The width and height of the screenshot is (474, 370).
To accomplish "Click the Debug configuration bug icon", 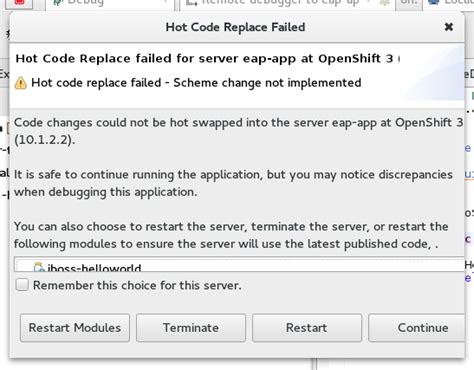I will (x=58, y=3).
